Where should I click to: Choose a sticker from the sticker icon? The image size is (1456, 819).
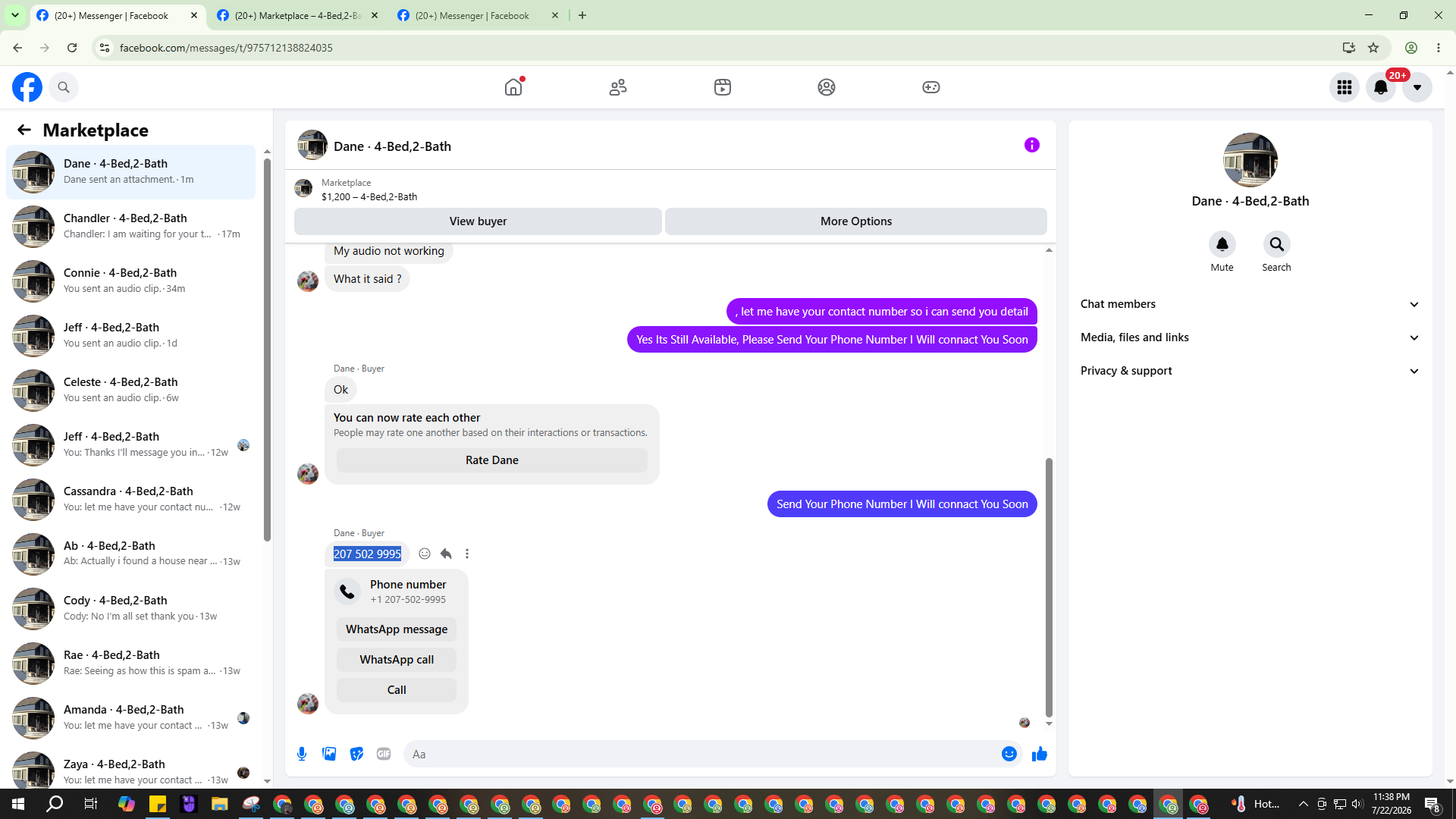356,754
